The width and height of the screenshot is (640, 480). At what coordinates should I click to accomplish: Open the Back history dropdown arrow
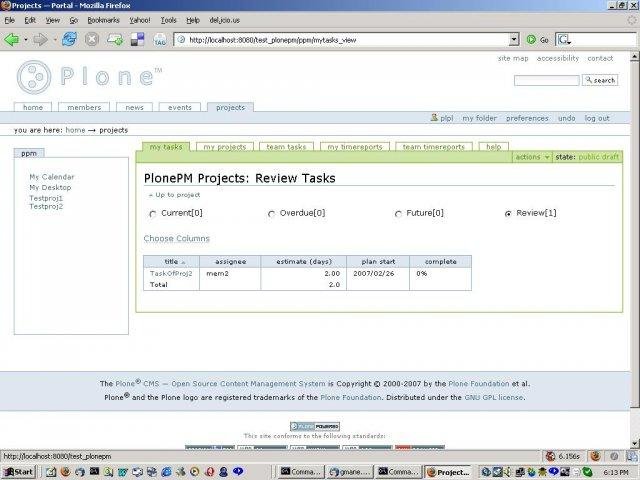coord(26,40)
